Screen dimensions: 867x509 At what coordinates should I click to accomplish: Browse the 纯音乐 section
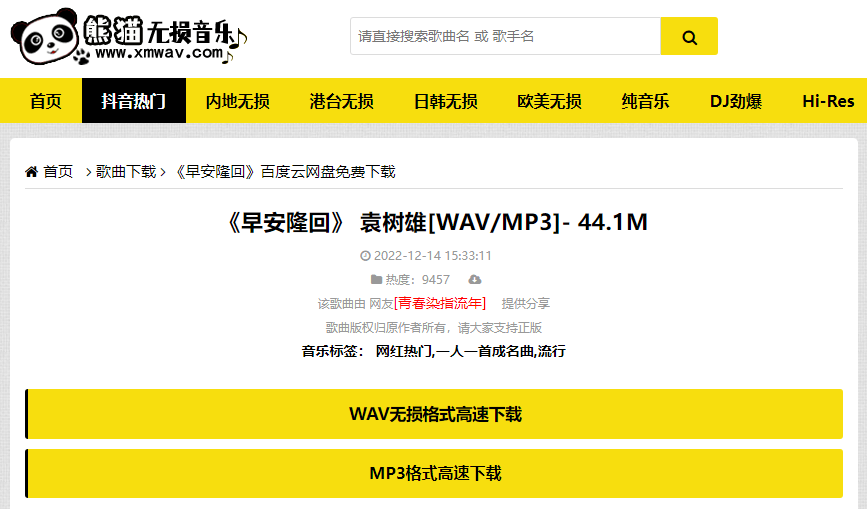click(x=645, y=101)
